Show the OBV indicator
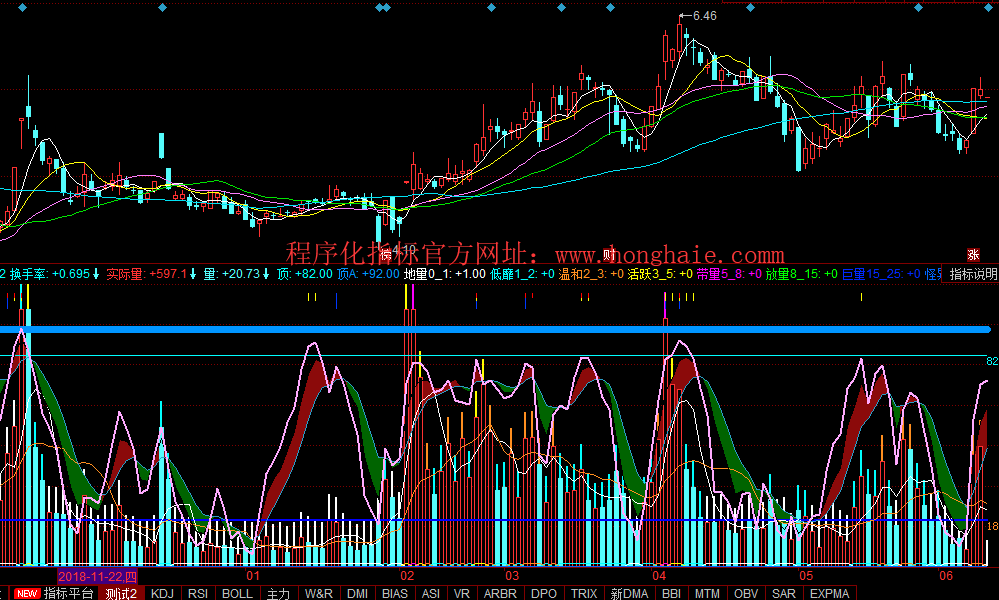This screenshot has height=600, width=999. pos(747,593)
